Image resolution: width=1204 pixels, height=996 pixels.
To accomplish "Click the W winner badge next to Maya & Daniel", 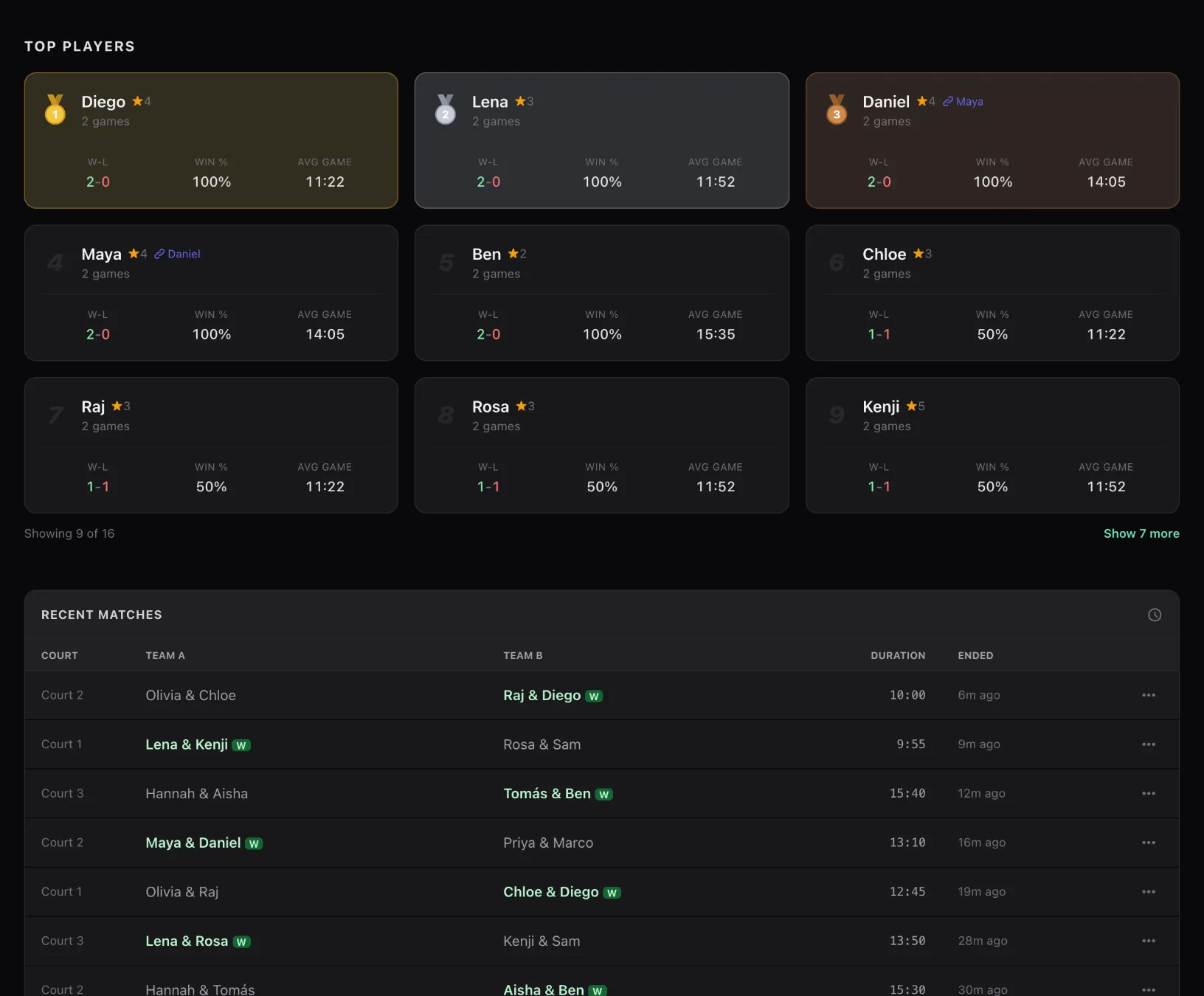I will click(x=254, y=843).
